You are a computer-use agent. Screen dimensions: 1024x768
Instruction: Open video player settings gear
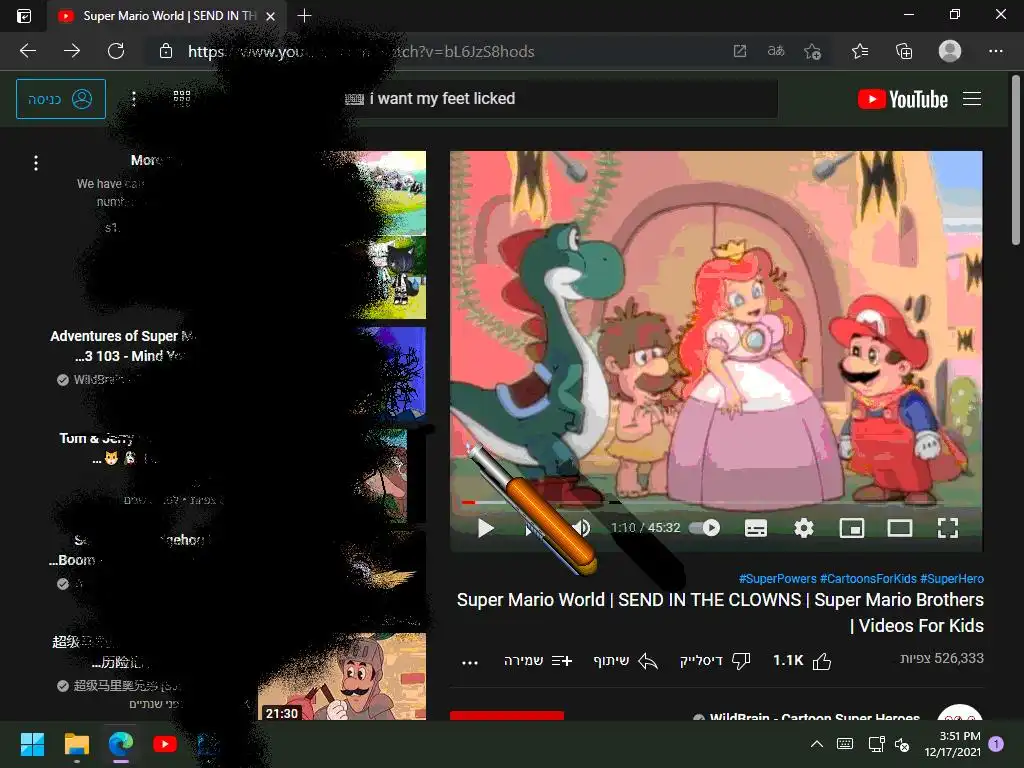click(803, 528)
